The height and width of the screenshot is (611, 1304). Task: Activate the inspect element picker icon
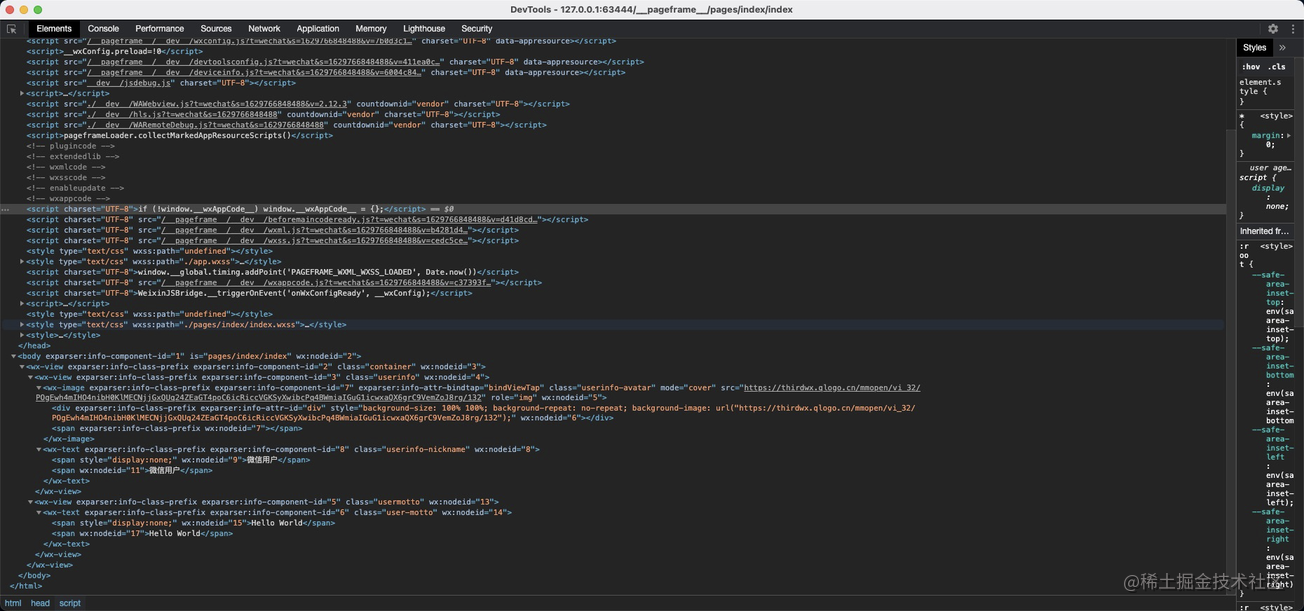coord(11,29)
